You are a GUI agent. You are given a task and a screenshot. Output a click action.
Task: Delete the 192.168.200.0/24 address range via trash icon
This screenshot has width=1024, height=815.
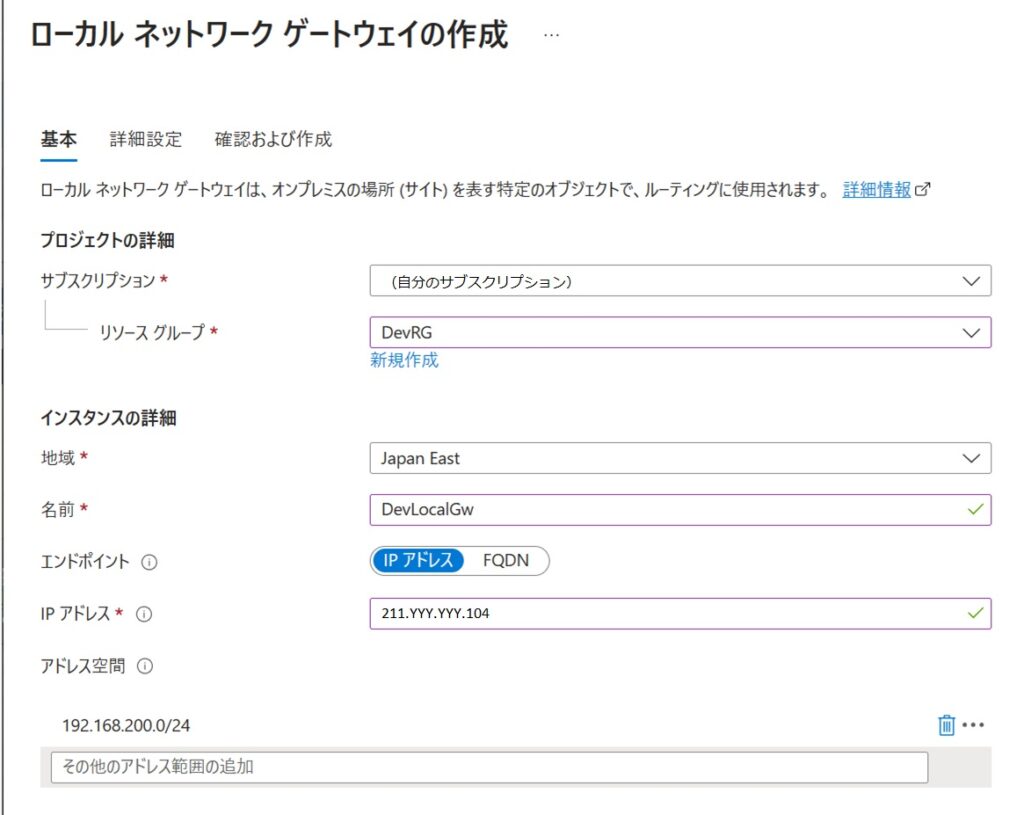(x=946, y=725)
